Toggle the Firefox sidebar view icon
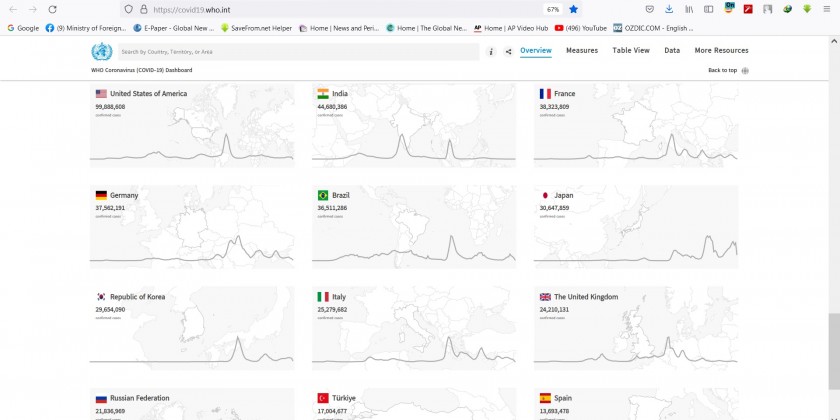Screen dimensions: 840x420 point(709,9)
